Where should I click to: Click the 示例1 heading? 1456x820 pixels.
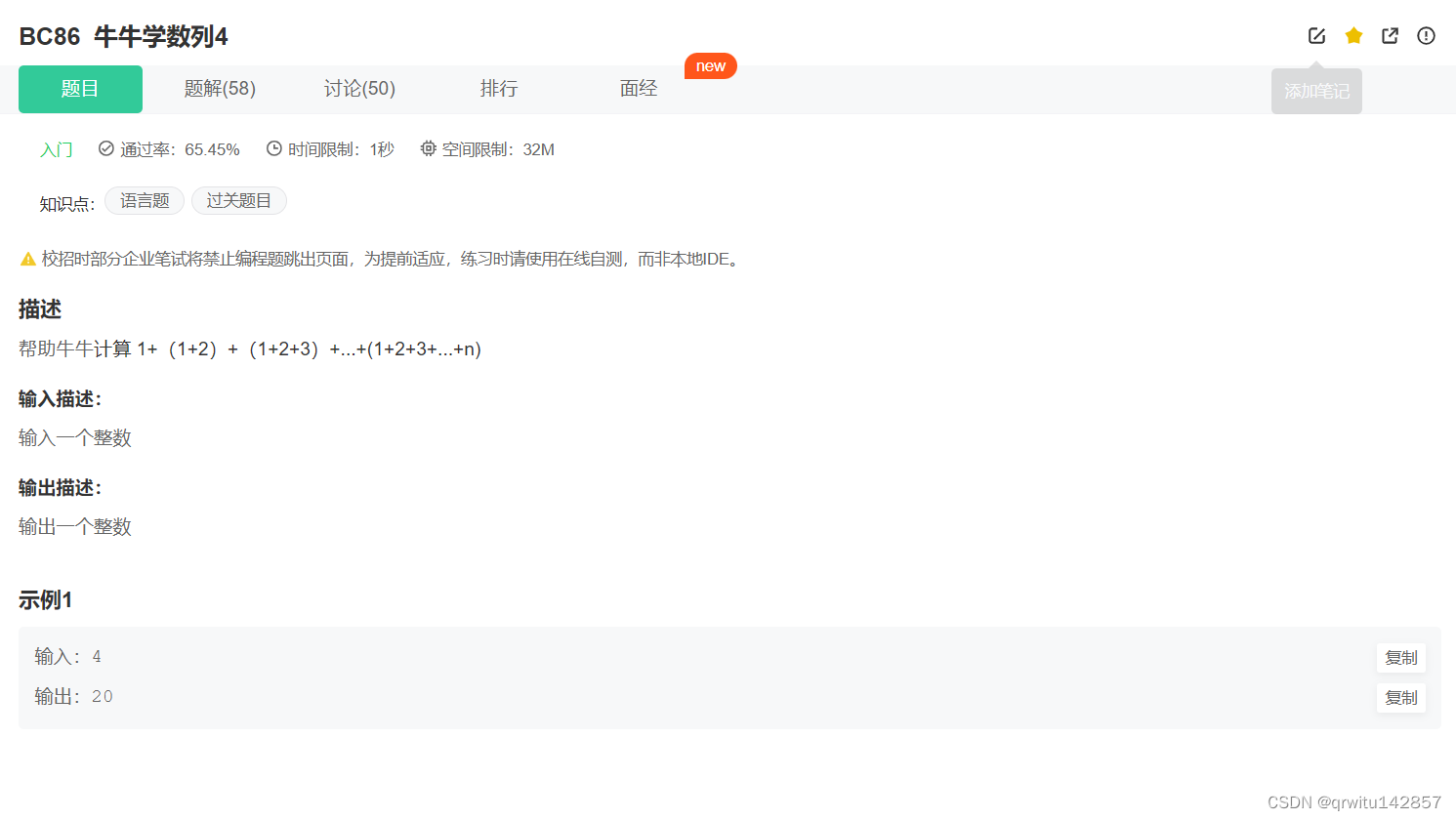46,600
